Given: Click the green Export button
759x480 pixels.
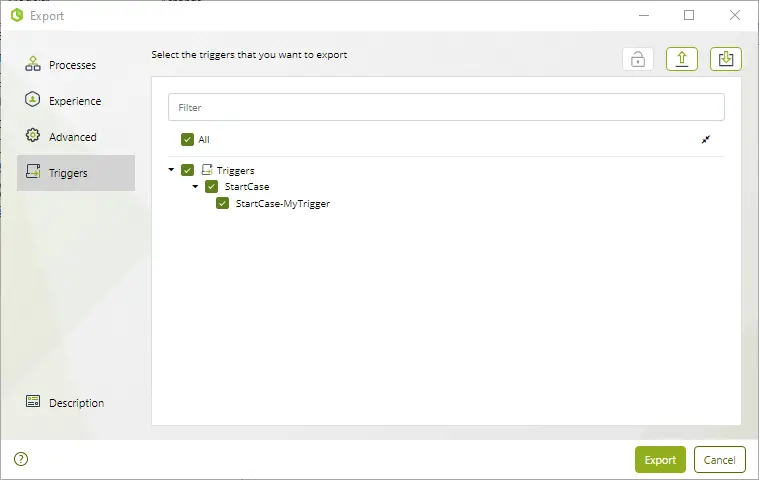Looking at the screenshot, I should click(660, 460).
